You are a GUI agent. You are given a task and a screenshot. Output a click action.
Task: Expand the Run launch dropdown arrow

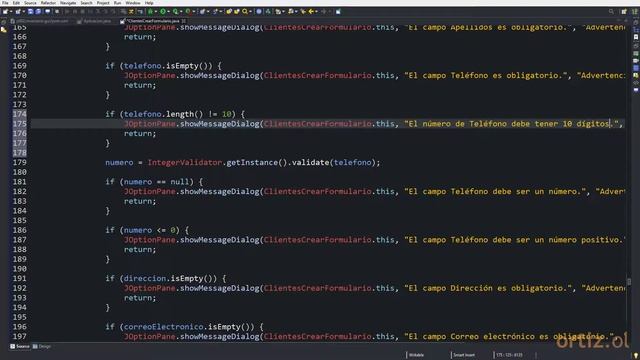tap(169, 11)
